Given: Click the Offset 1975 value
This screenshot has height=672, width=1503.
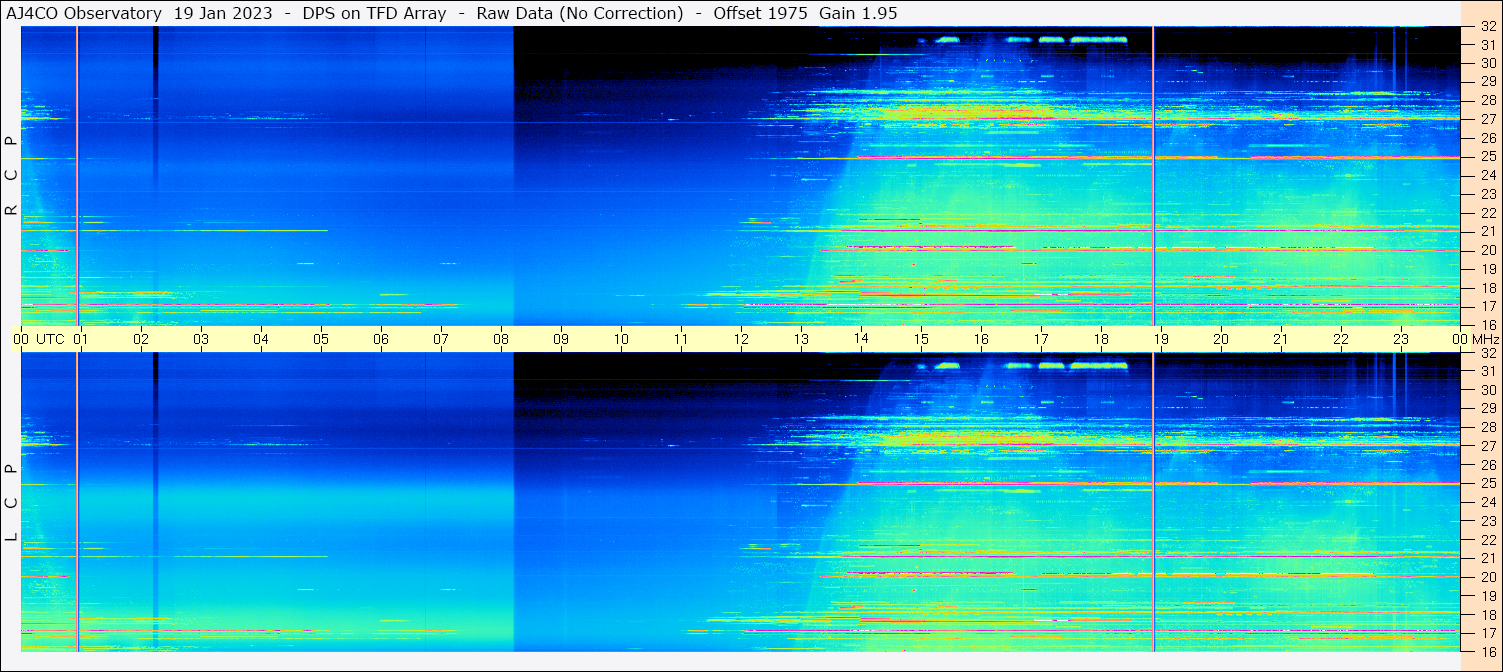Looking at the screenshot, I should coord(760,13).
